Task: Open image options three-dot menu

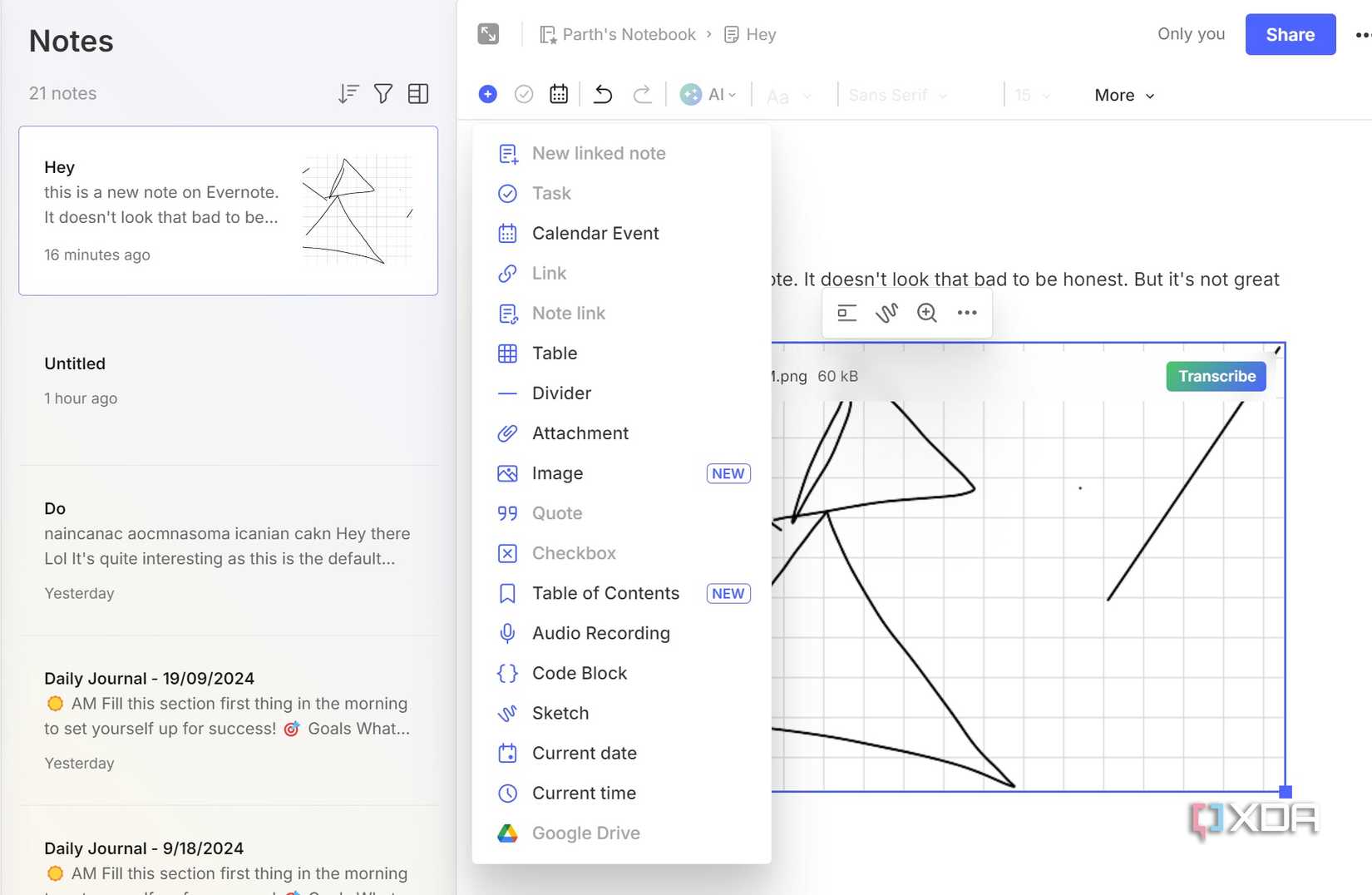Action: click(967, 313)
